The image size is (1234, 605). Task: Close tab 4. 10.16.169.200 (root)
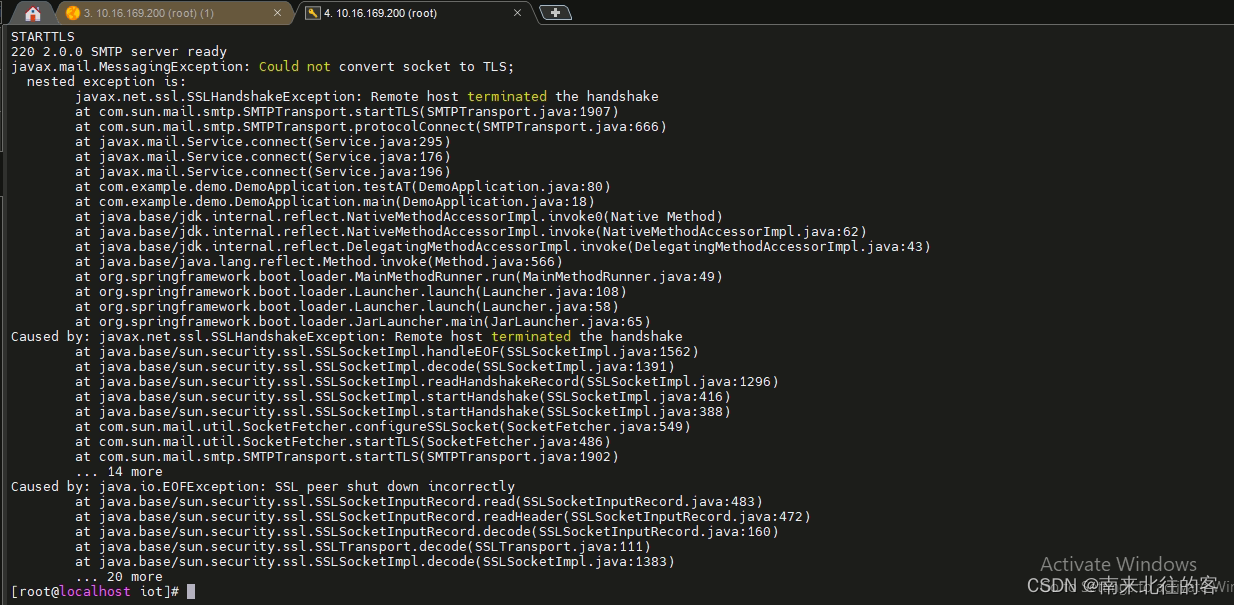(517, 13)
